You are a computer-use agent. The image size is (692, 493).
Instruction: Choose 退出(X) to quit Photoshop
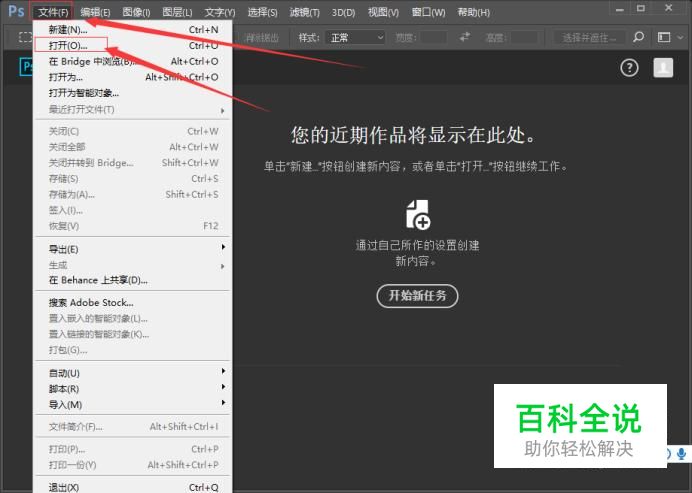(x=133, y=487)
